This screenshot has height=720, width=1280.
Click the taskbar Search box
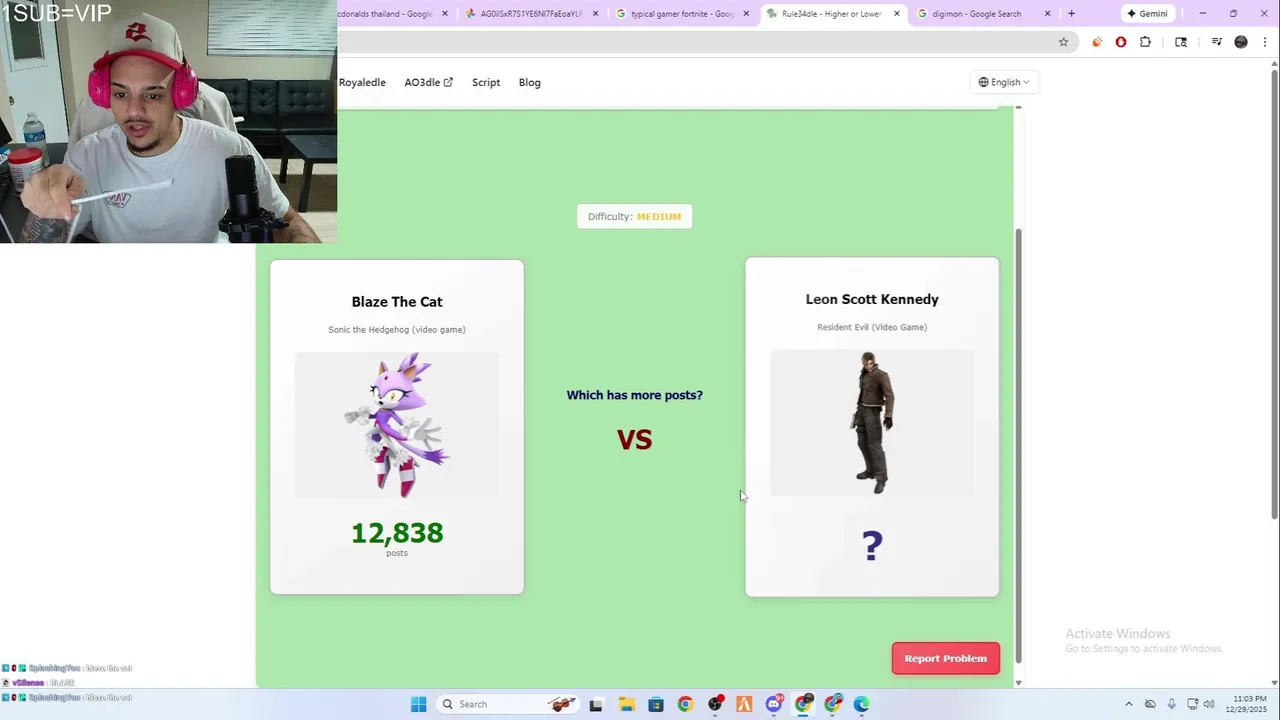[x=507, y=704]
